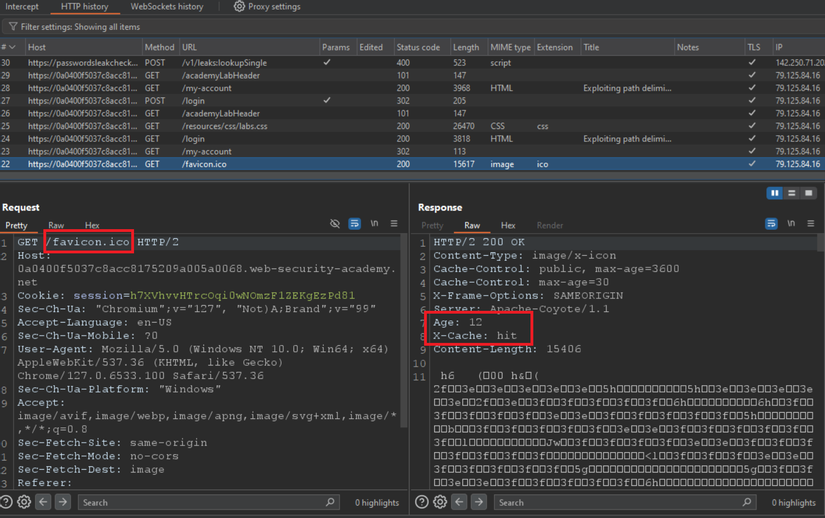Click Request search input field
The height and width of the screenshot is (518, 825).
pos(208,502)
